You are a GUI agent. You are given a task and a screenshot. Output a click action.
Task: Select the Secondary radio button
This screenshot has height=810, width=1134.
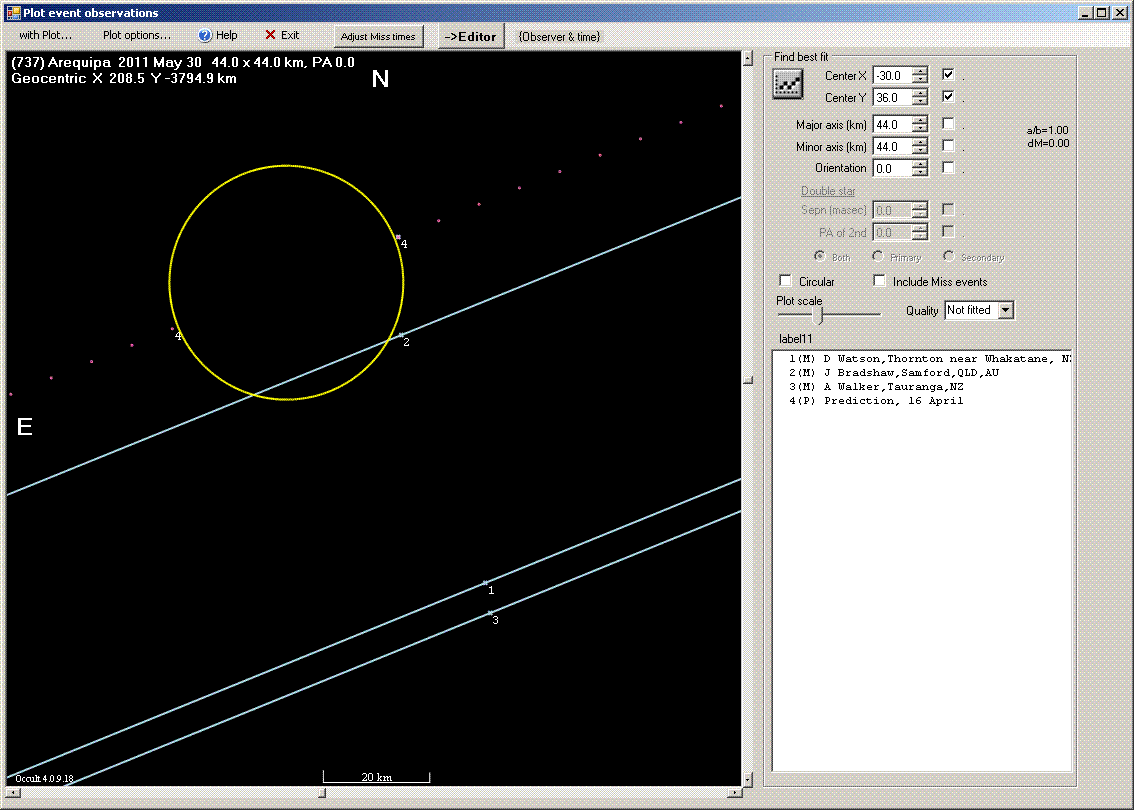point(948,256)
